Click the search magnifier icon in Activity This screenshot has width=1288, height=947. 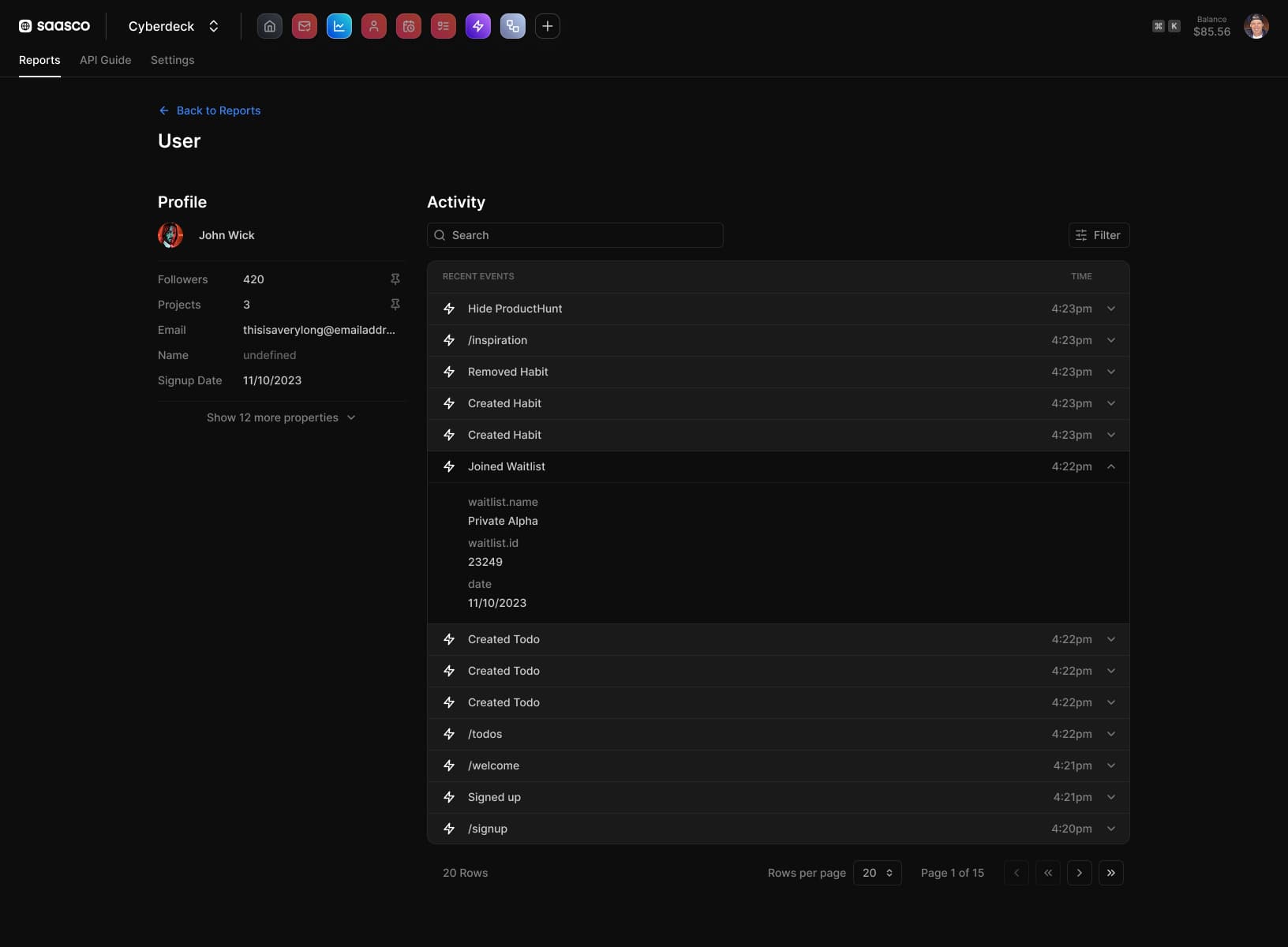[440, 235]
